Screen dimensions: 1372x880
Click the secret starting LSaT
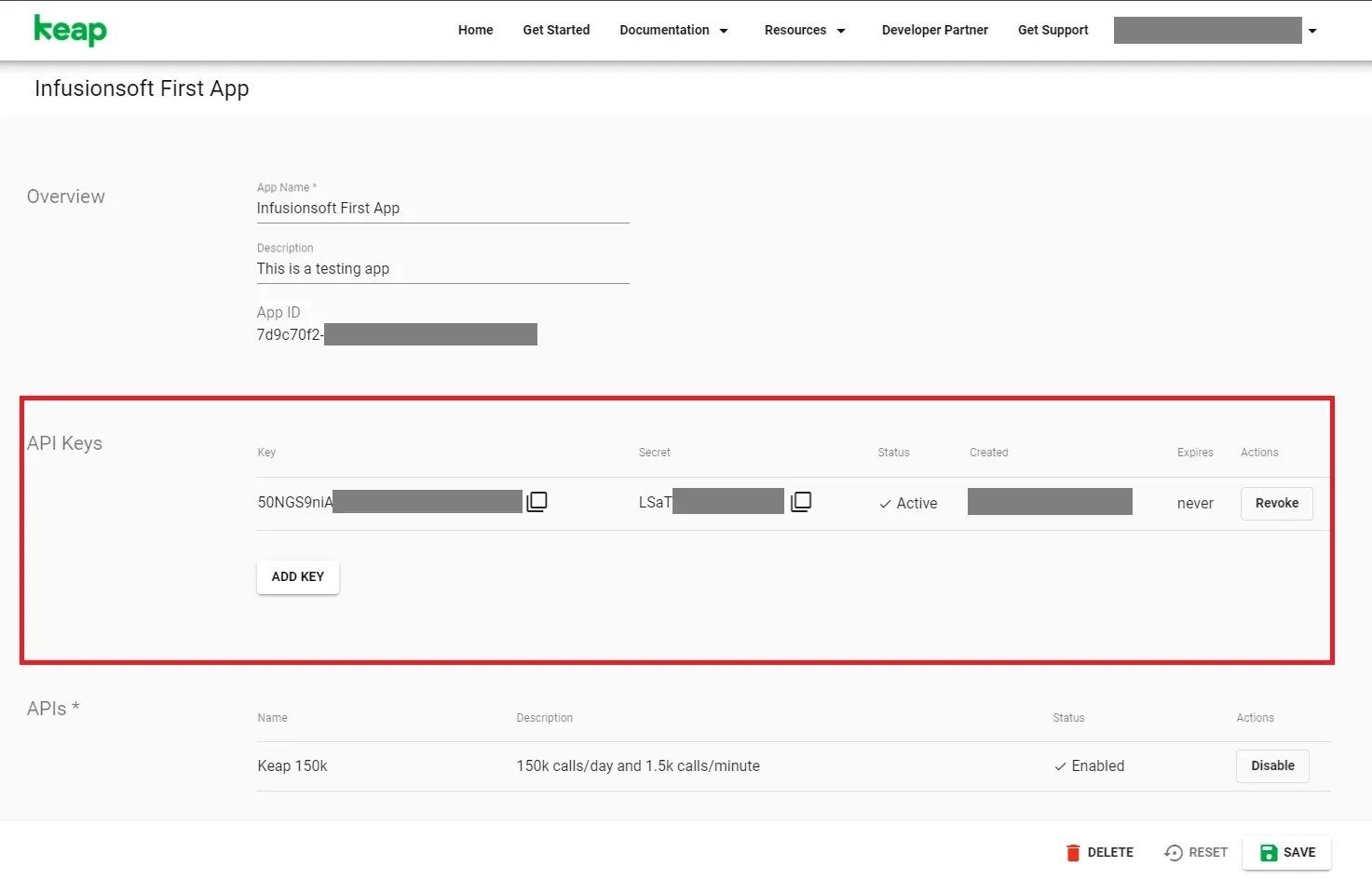click(711, 502)
